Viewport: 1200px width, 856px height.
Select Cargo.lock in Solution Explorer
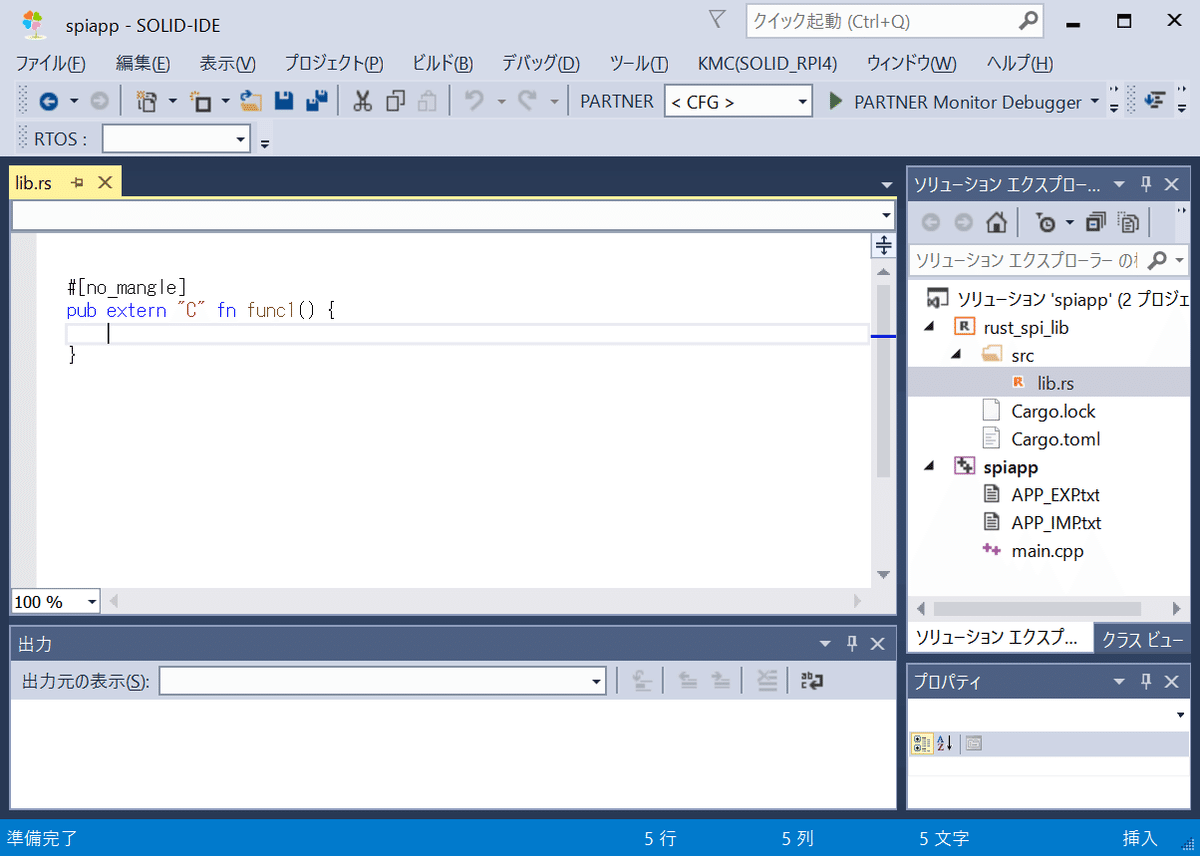1053,411
